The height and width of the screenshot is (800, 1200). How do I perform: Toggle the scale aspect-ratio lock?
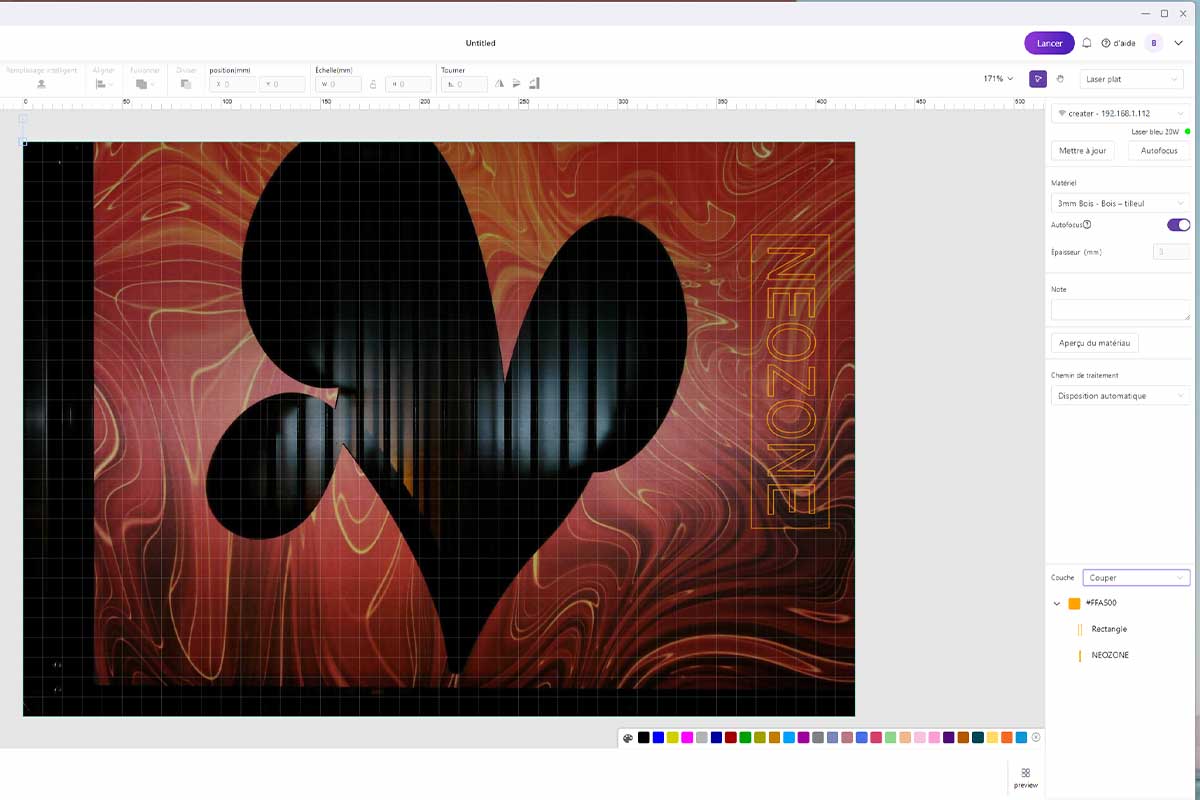[x=372, y=85]
